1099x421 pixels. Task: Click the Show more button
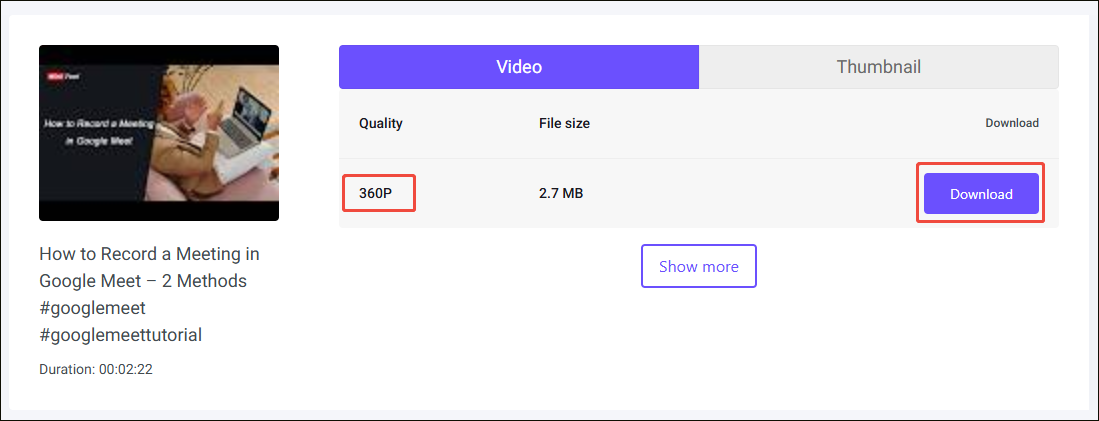coord(699,266)
